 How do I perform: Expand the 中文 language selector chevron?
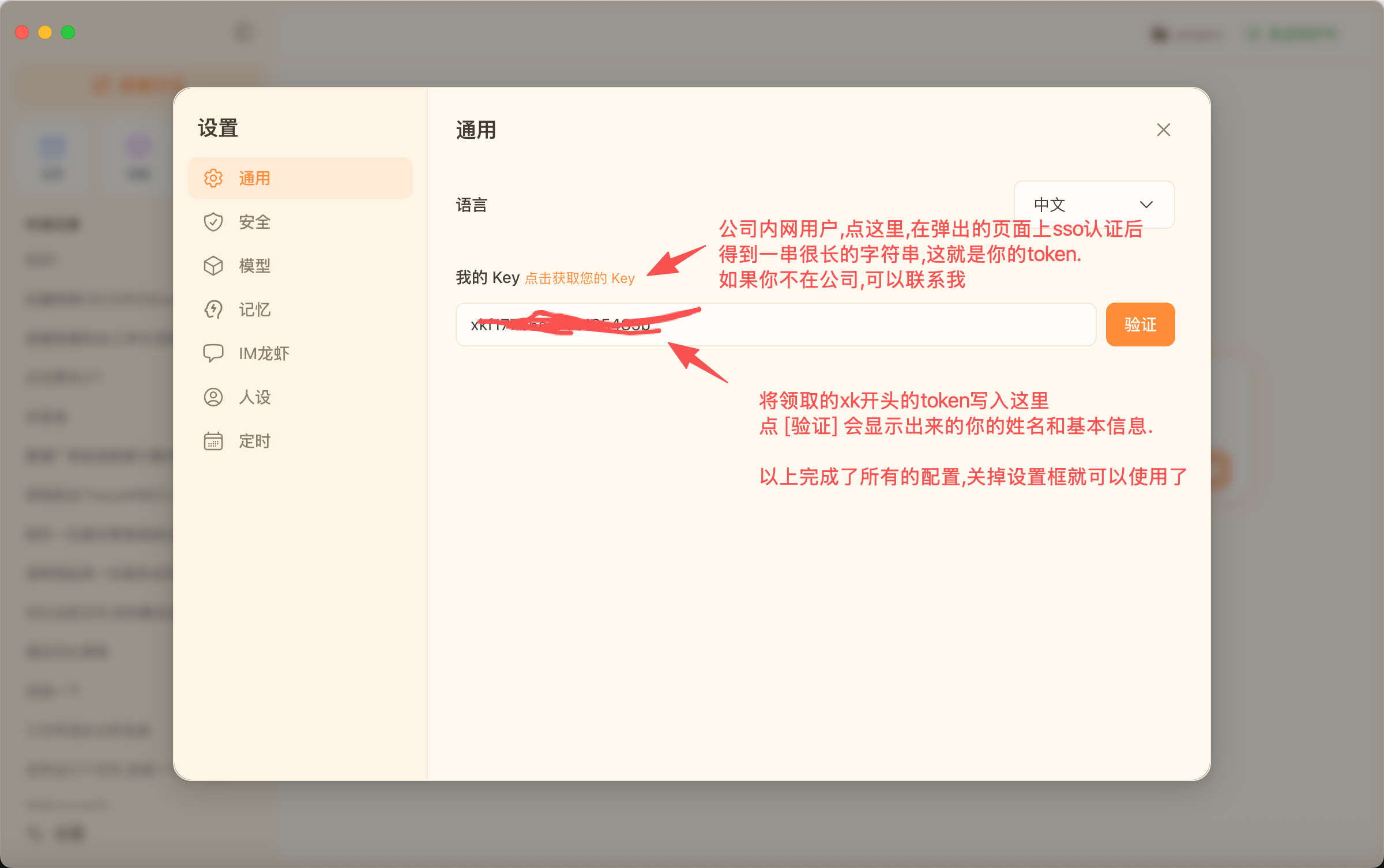coord(1146,205)
